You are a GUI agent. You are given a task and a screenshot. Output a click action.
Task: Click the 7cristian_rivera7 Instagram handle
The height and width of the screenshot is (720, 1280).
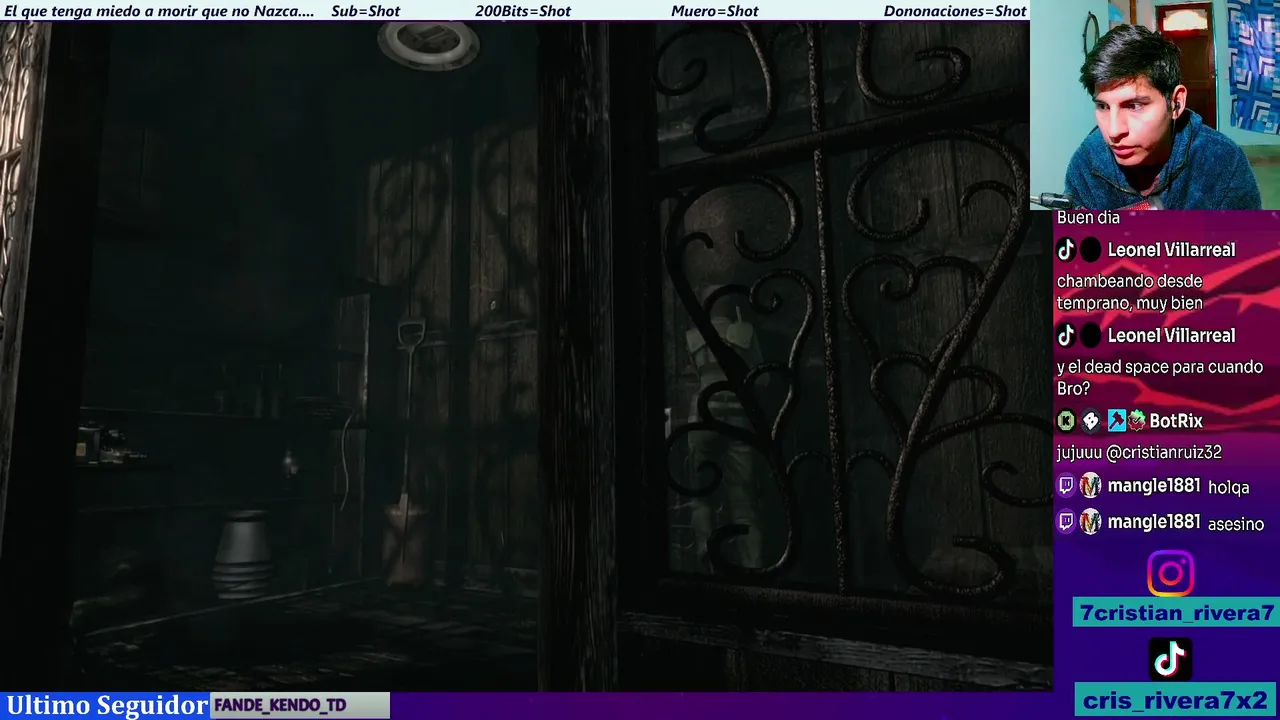click(1177, 613)
